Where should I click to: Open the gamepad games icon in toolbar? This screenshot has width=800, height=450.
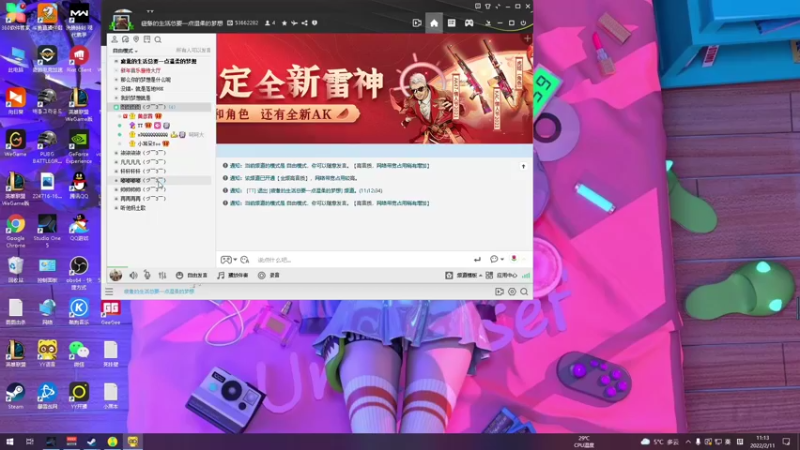tap(469, 23)
